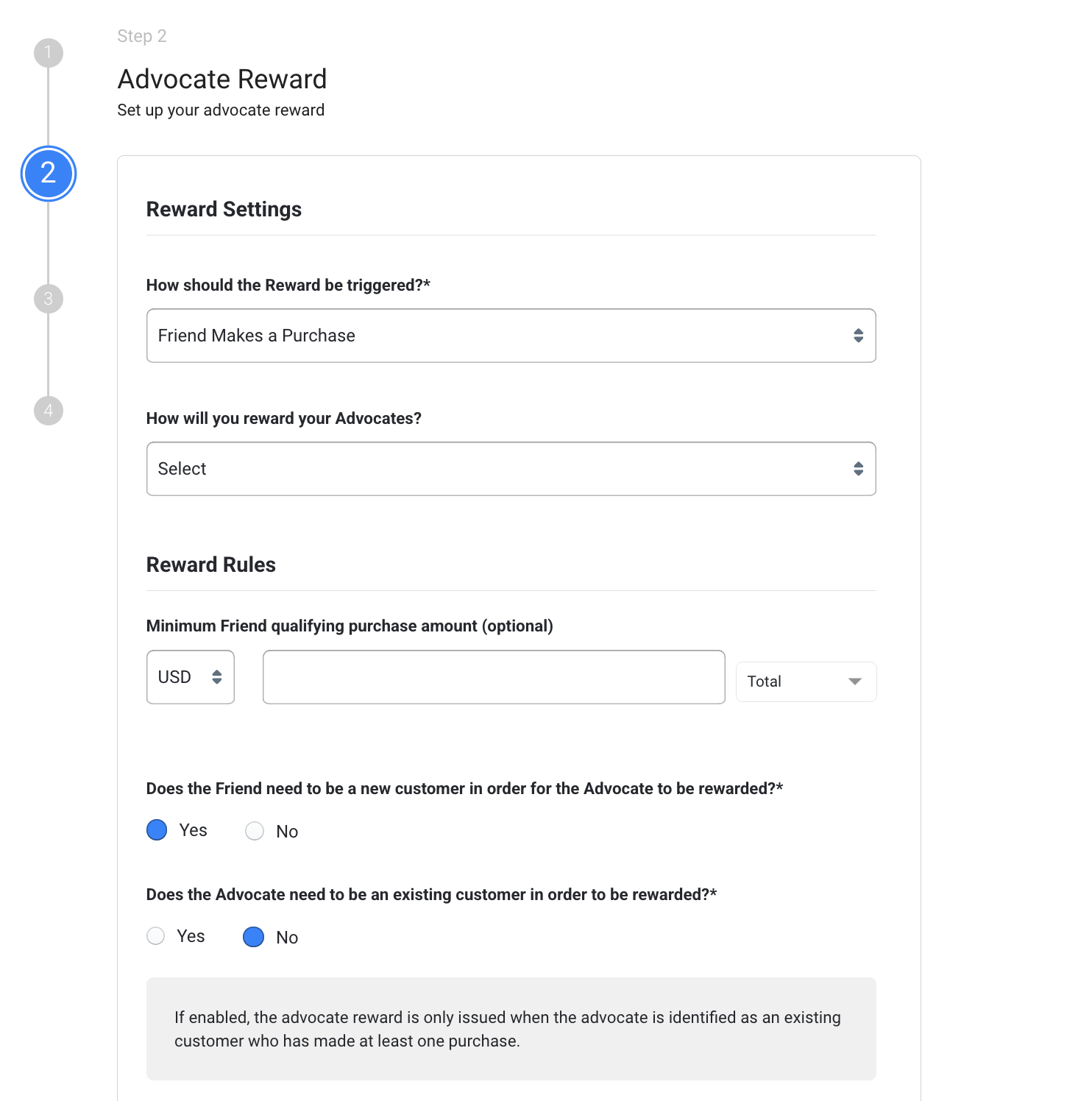1092x1101 pixels.
Task: Jump to step 4 circle
Action: [x=49, y=410]
